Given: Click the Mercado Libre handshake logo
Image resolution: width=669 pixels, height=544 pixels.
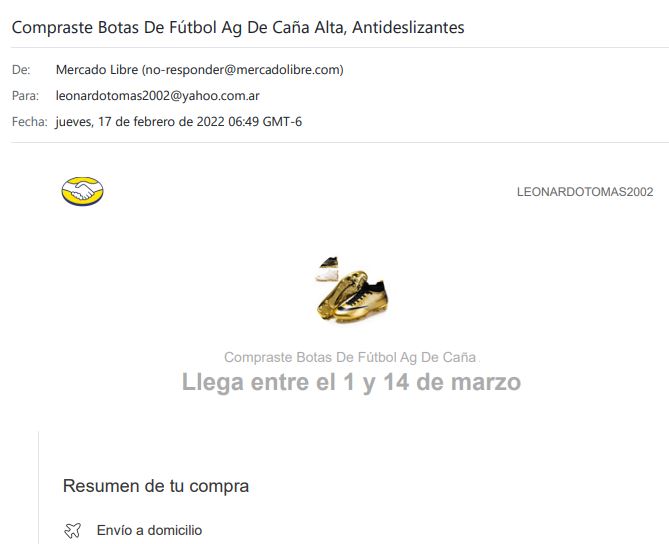Looking at the screenshot, I should point(82,191).
